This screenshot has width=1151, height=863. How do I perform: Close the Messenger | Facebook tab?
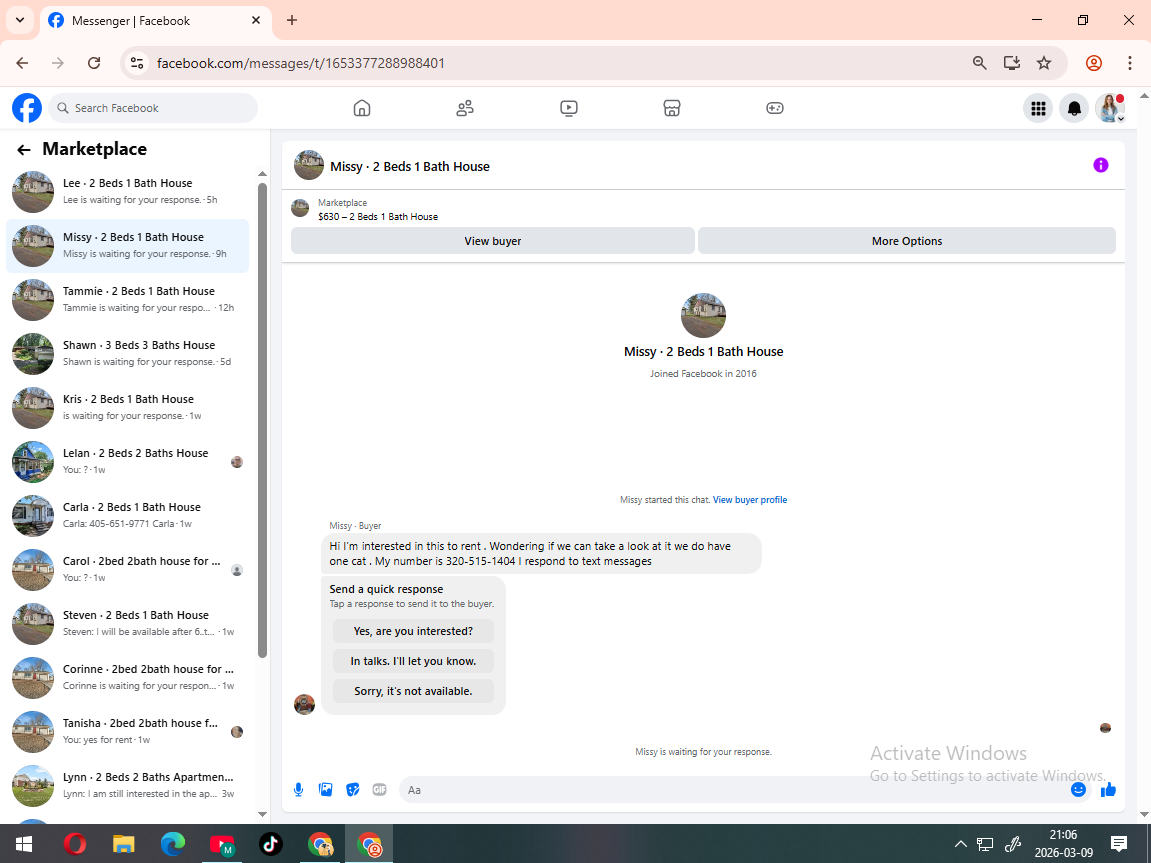pos(255,21)
